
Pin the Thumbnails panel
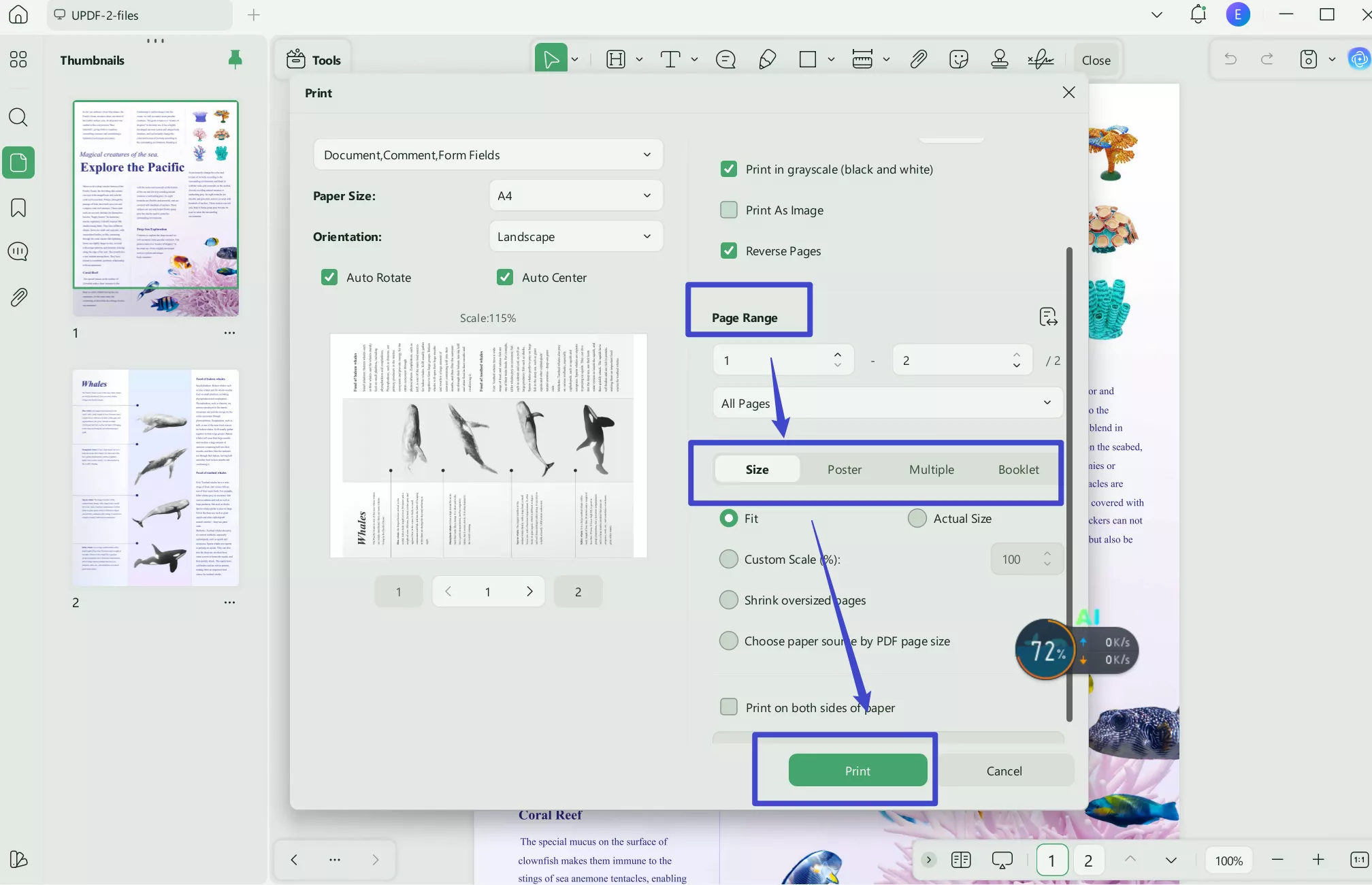click(235, 60)
